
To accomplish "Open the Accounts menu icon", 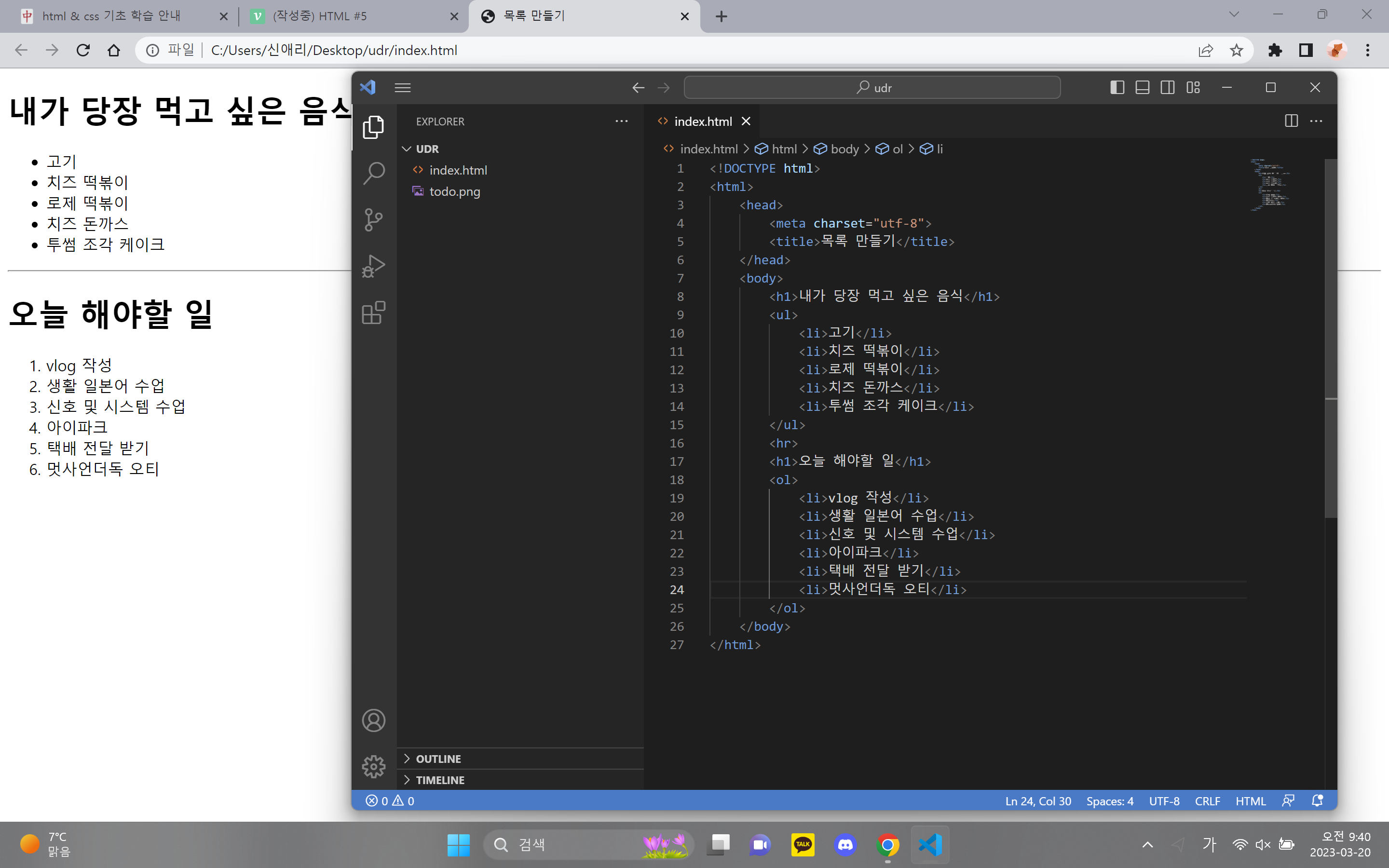I will [x=374, y=720].
